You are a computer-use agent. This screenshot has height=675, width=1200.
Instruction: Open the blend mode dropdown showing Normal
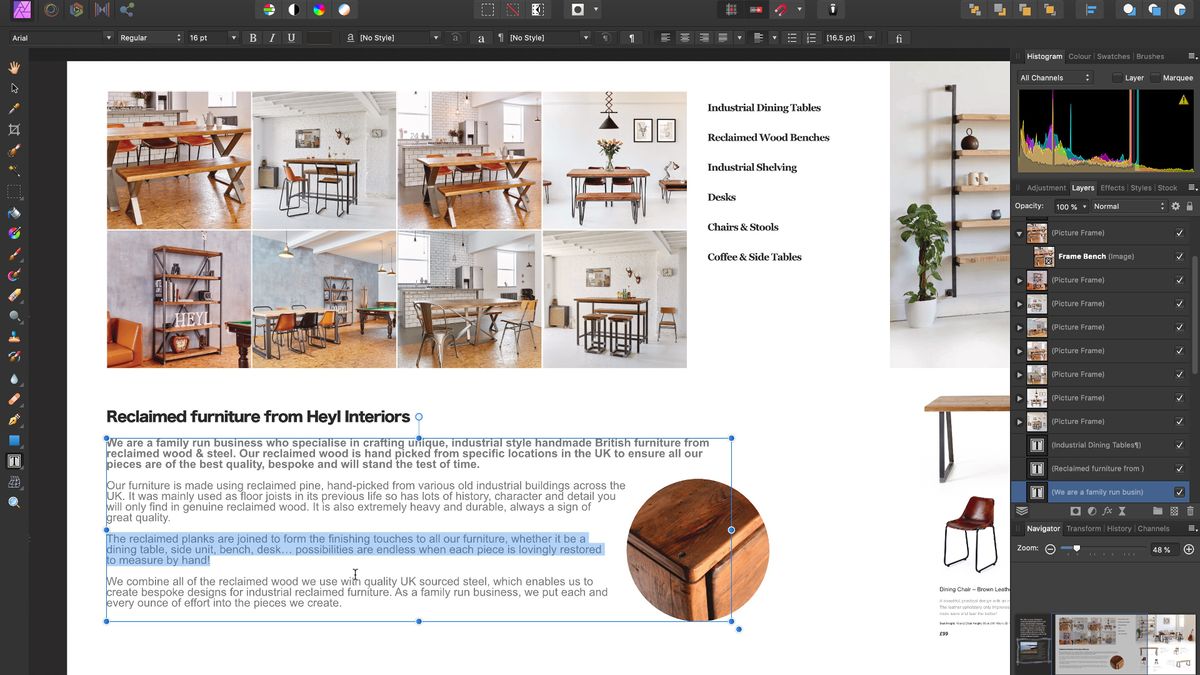point(1130,206)
